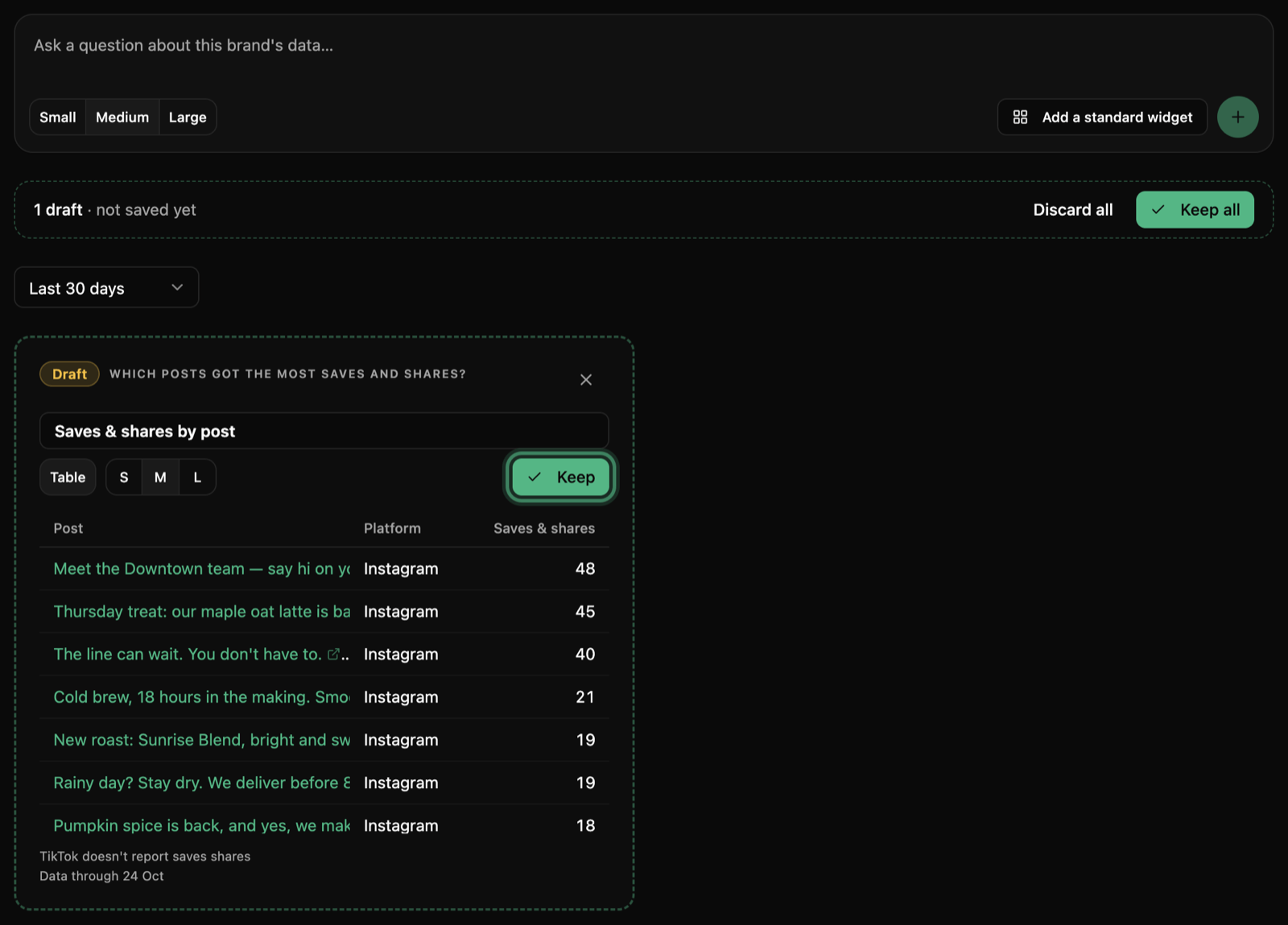Click the Post column header
Image resolution: width=1288 pixels, height=925 pixels.
tap(68, 528)
